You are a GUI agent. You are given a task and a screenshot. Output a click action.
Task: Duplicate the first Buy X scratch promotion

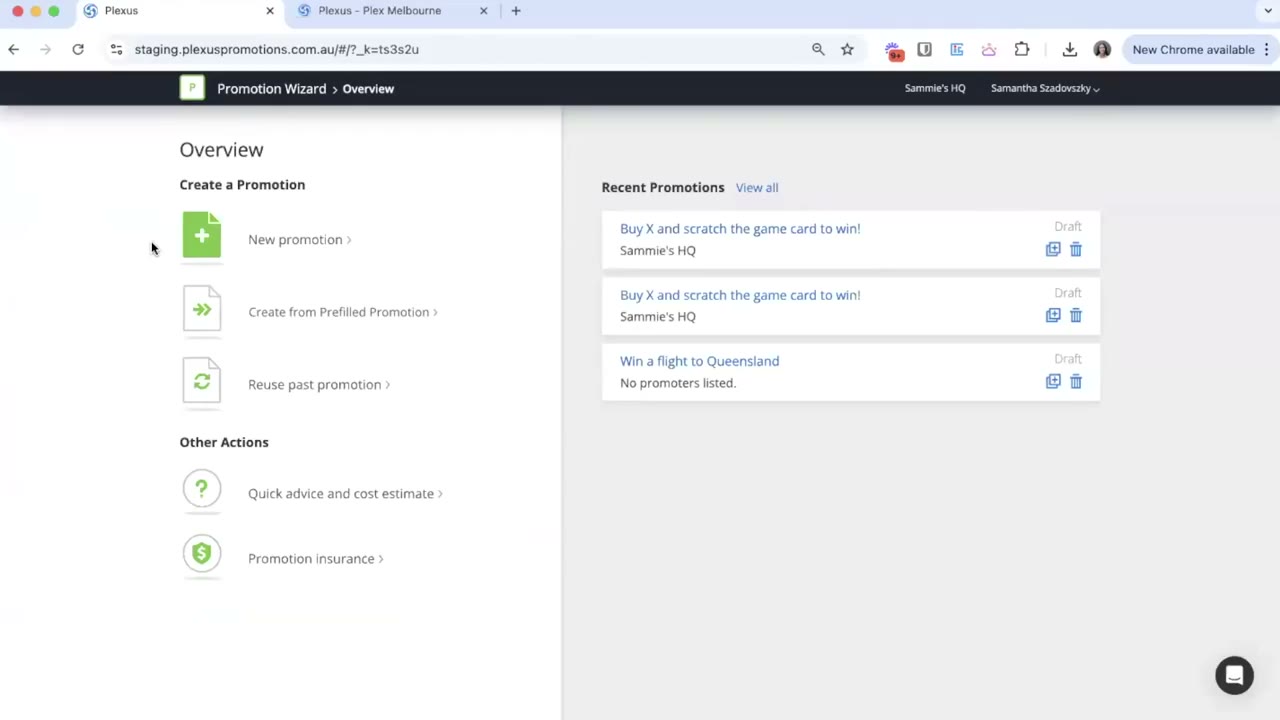[x=1053, y=249]
